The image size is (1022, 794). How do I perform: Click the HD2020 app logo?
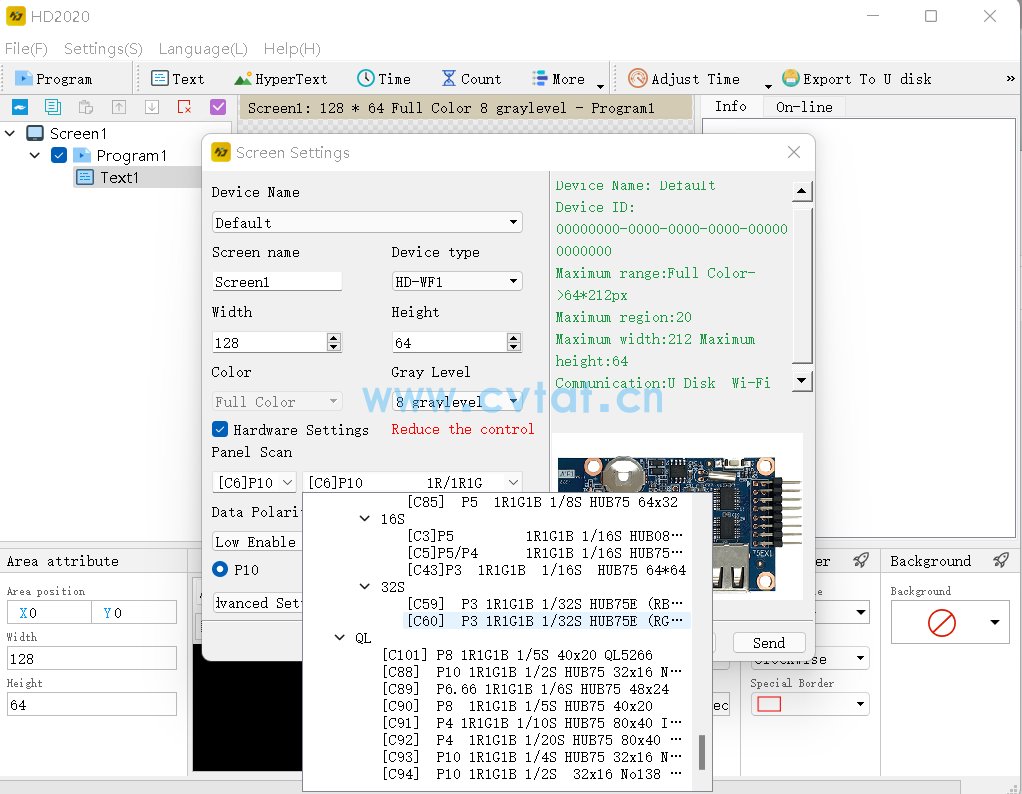click(x=16, y=16)
